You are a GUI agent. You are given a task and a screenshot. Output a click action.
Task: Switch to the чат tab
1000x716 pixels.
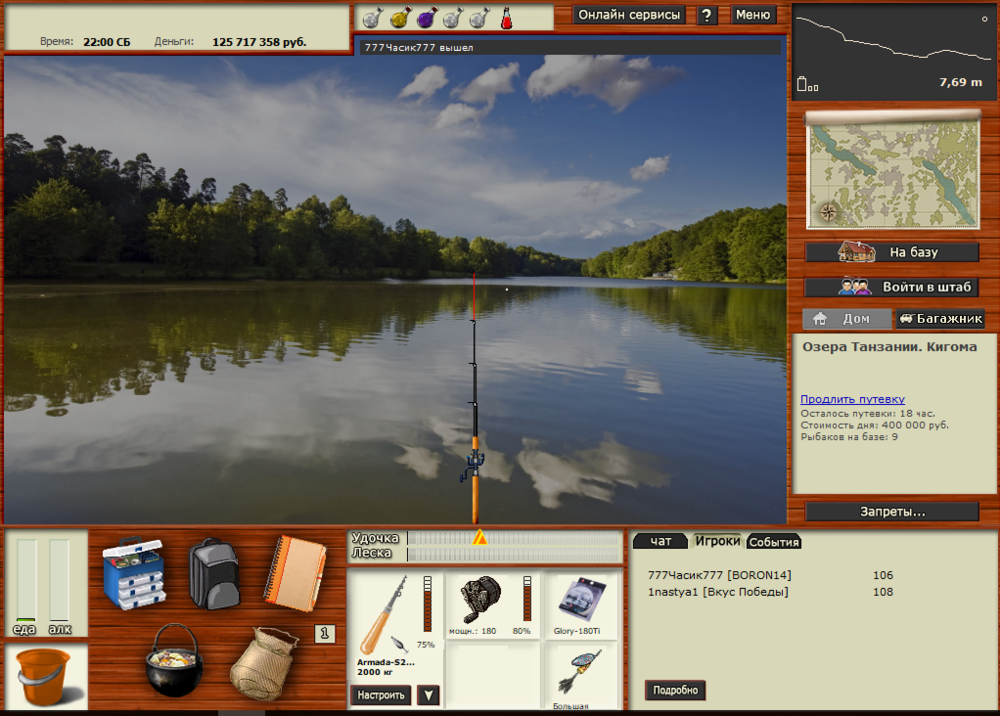(x=661, y=541)
